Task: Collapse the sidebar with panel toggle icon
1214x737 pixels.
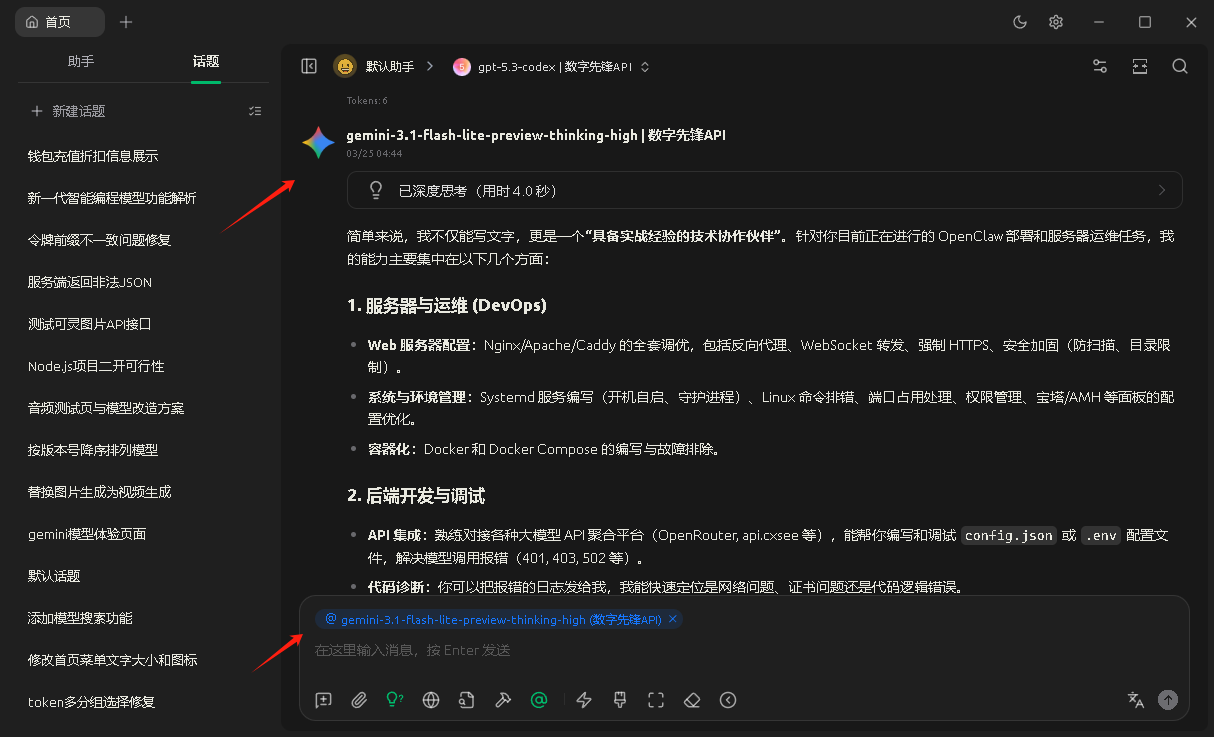Action: 309,66
